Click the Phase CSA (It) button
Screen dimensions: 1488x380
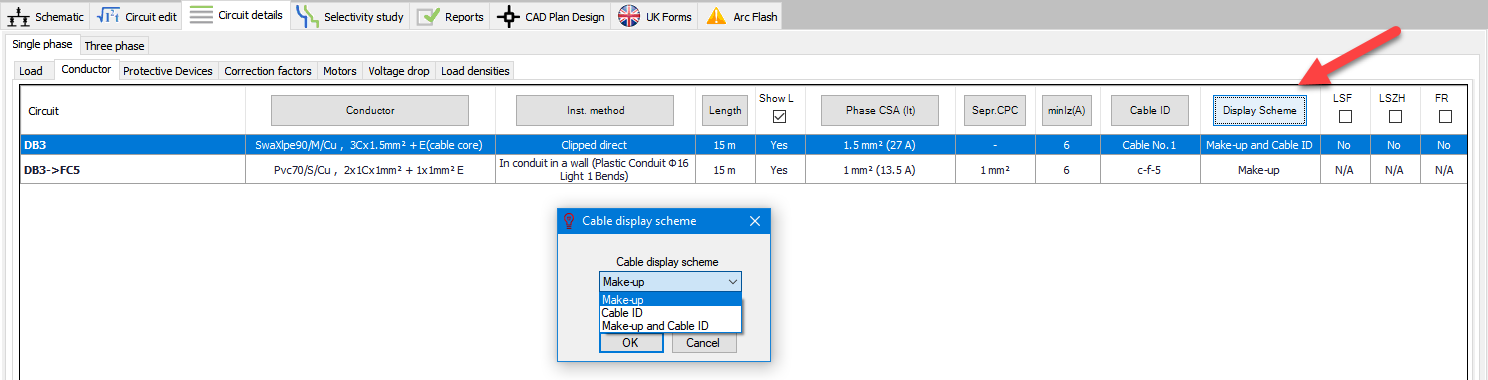tap(881, 110)
